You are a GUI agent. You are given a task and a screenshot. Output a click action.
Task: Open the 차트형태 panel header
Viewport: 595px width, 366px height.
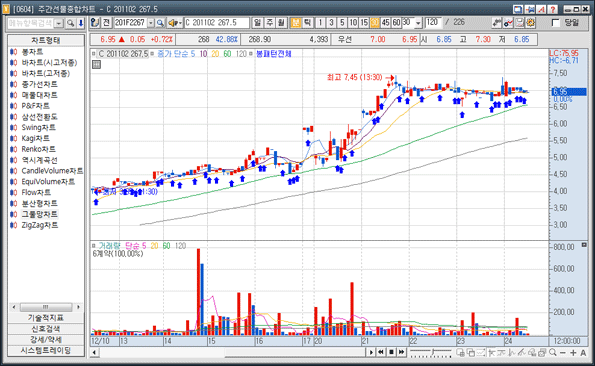46,40
